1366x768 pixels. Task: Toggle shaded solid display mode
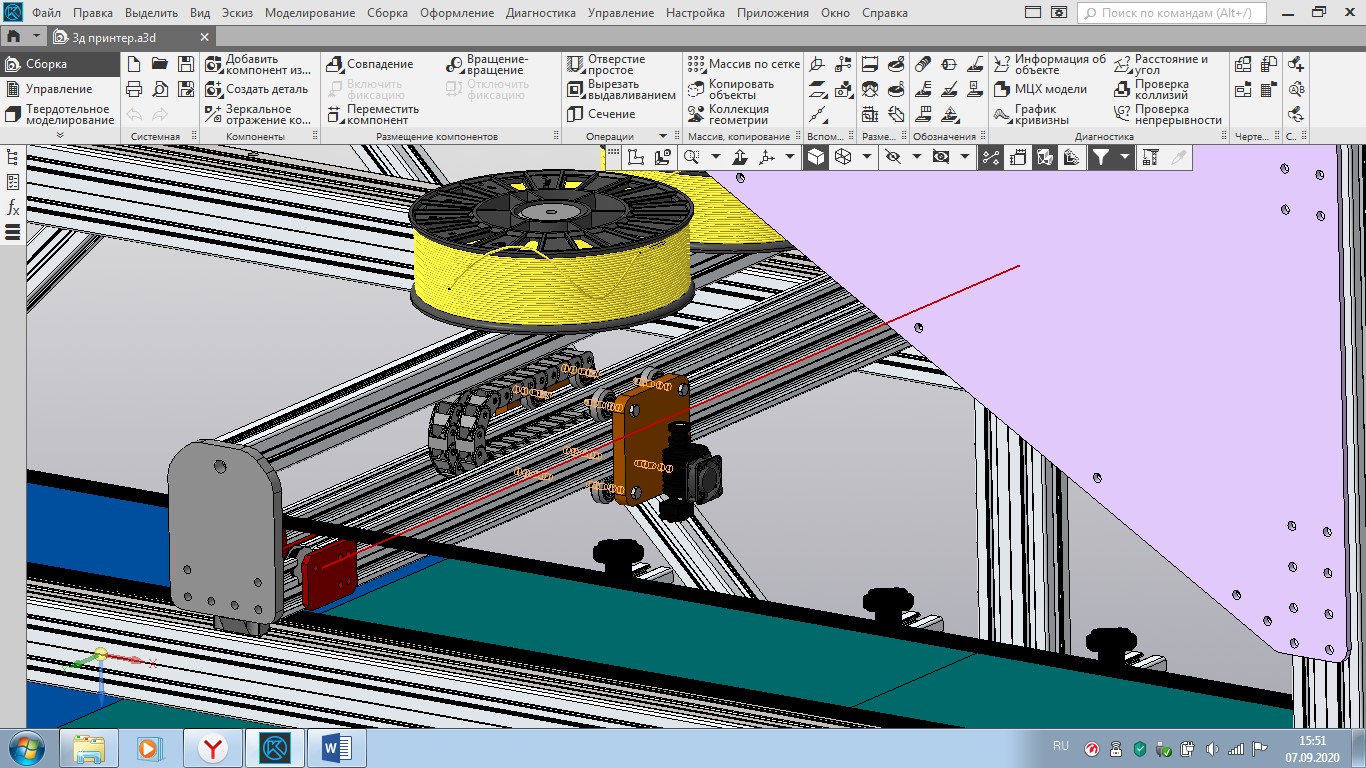point(816,157)
